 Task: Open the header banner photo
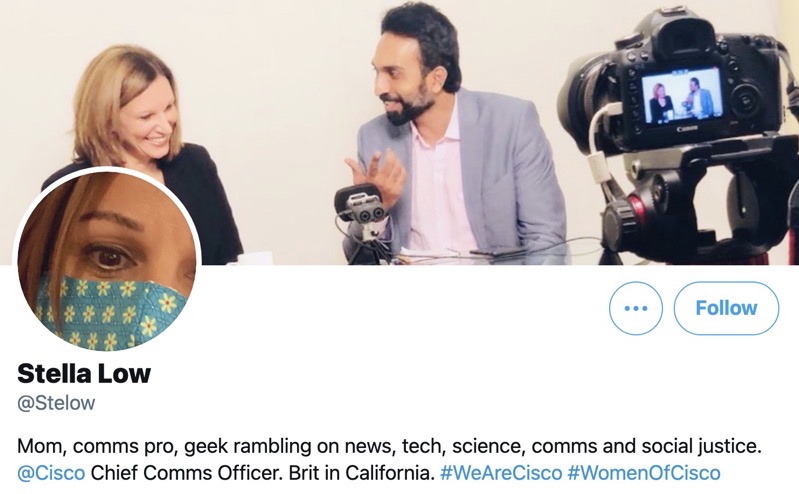point(400,133)
